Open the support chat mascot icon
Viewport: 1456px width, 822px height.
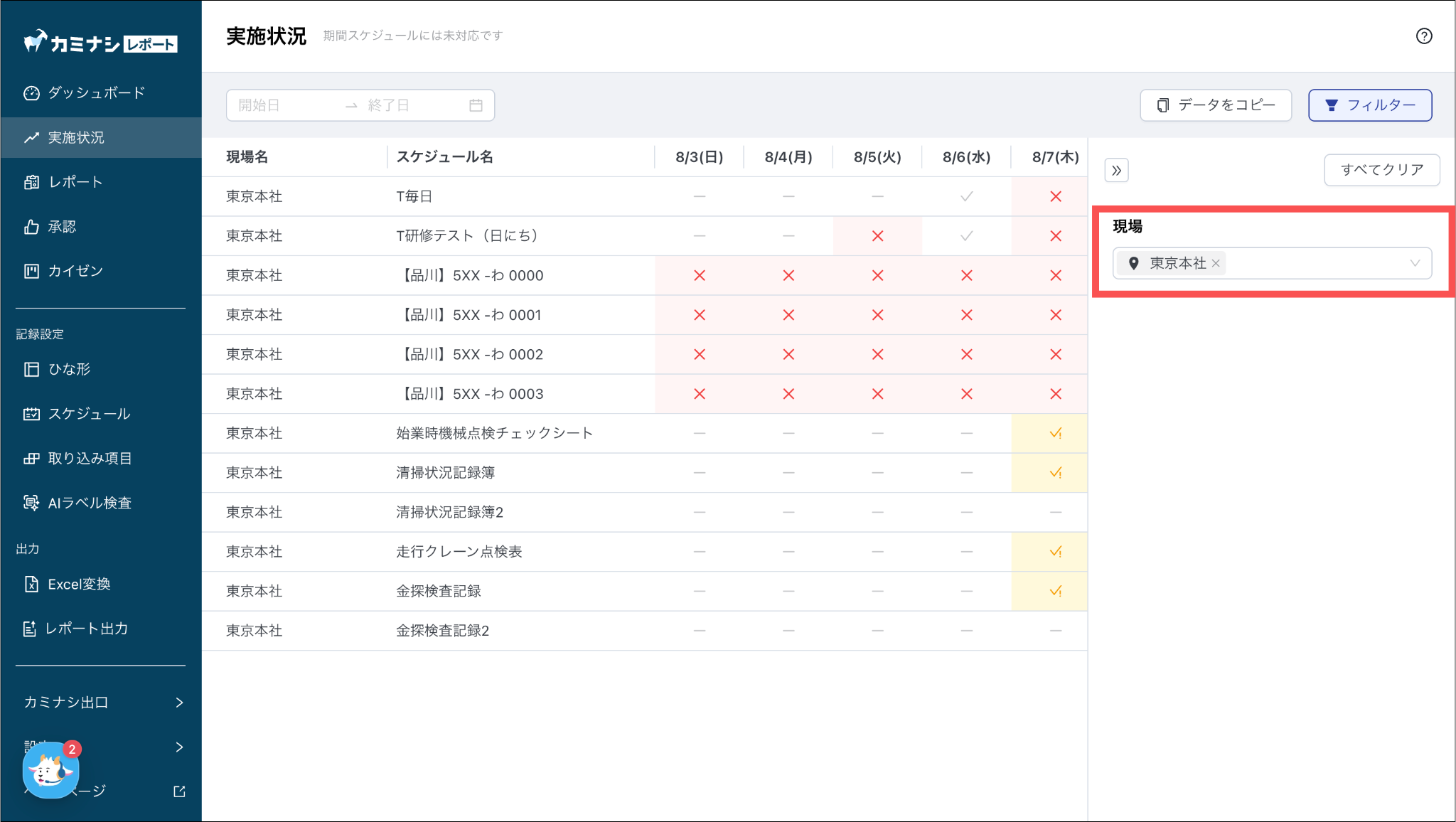[50, 771]
